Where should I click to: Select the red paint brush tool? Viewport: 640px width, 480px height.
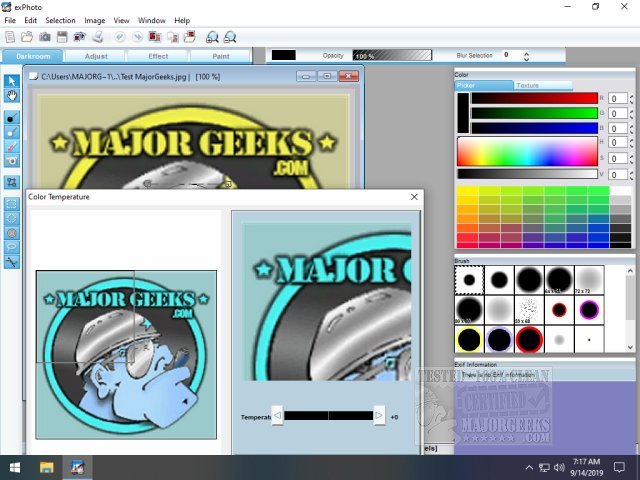tap(12, 147)
